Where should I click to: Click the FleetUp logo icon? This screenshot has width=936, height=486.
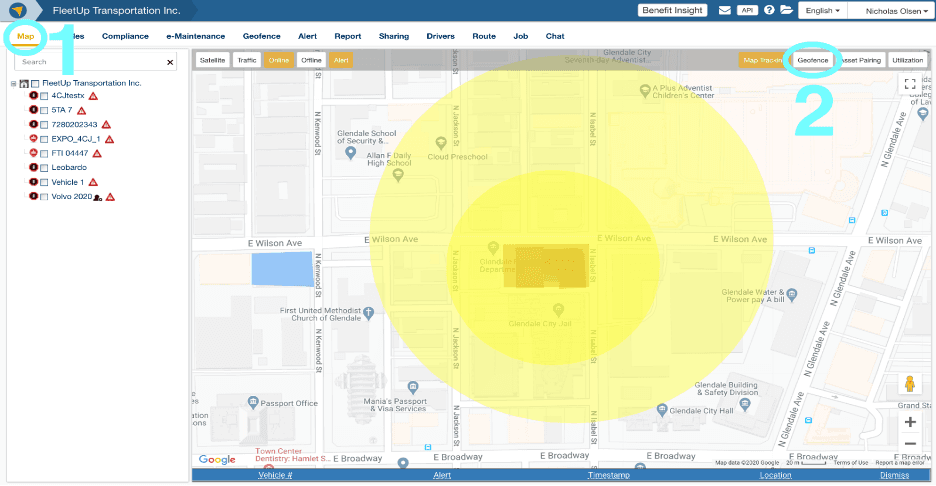click(x=17, y=10)
